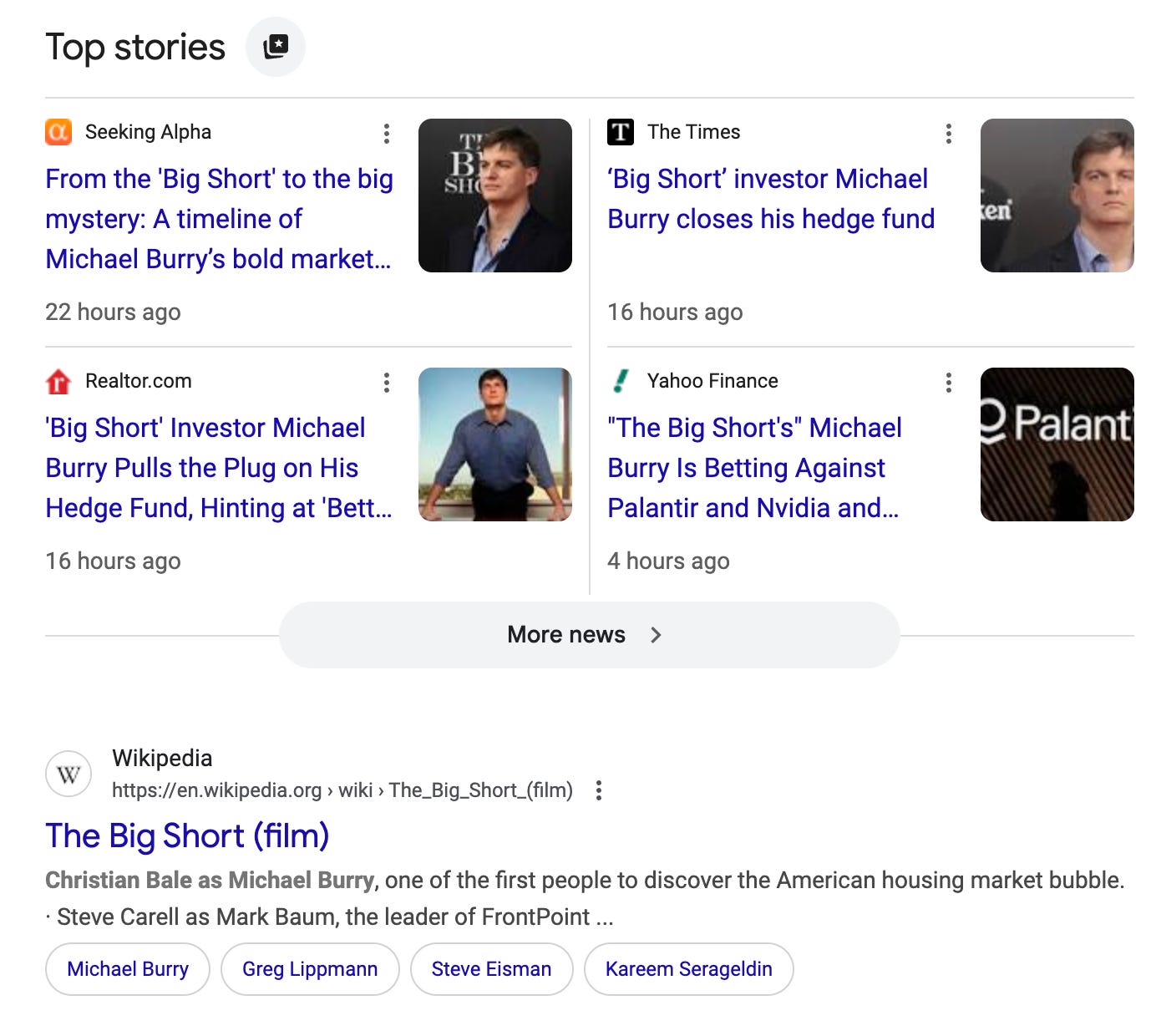Click the Yahoo Finance source name
This screenshot has height=1036, width=1156.
(712, 381)
